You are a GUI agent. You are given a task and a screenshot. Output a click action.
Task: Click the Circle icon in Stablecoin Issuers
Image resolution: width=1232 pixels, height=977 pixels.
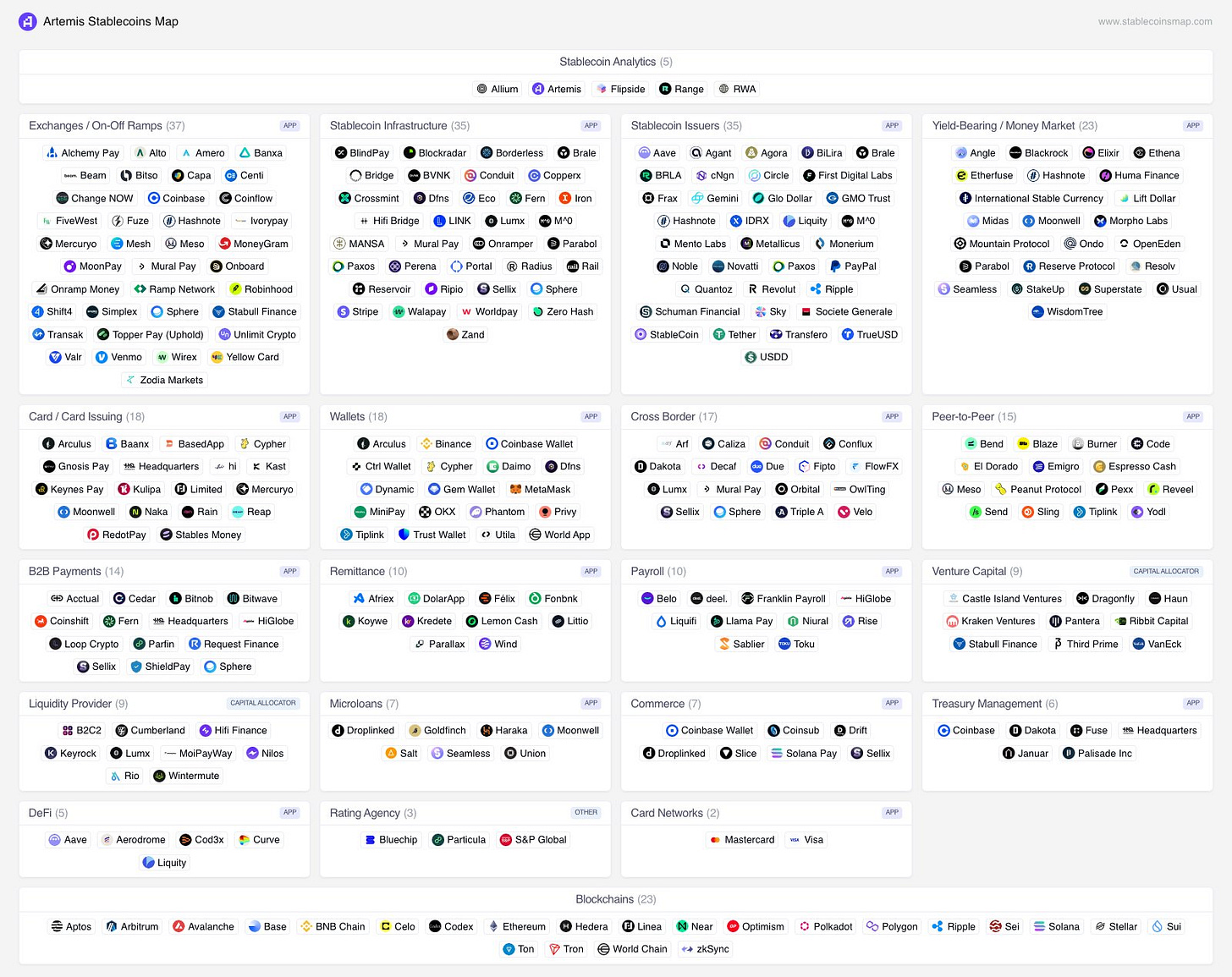[755, 176]
